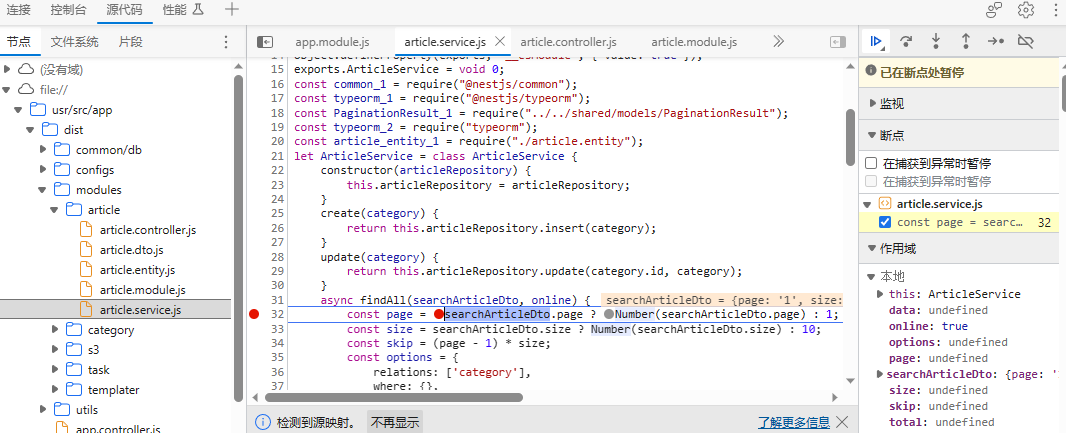Expand the 监视 watch section
Viewport: 1066px width, 433px height.
tap(891, 104)
